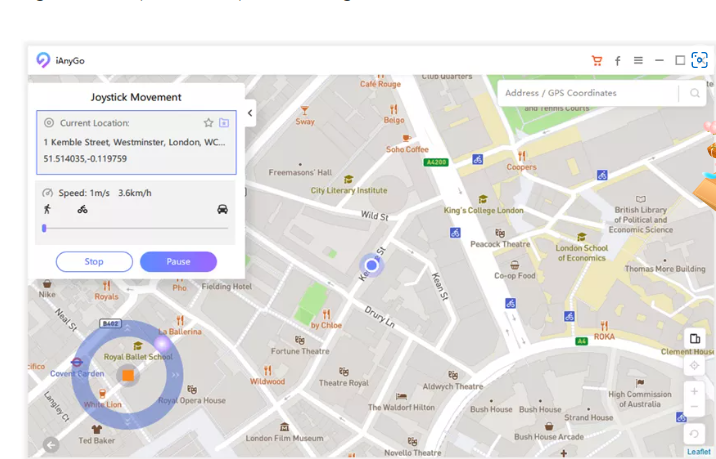This screenshot has height=459, width=716.
Task: Click Soho Coffee map label
Action: pos(407,149)
